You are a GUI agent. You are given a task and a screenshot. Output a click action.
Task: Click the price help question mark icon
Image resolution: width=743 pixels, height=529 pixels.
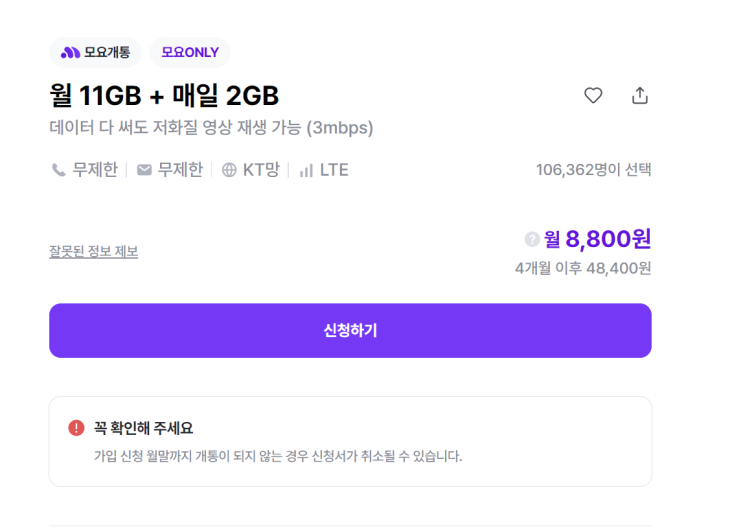[532, 239]
